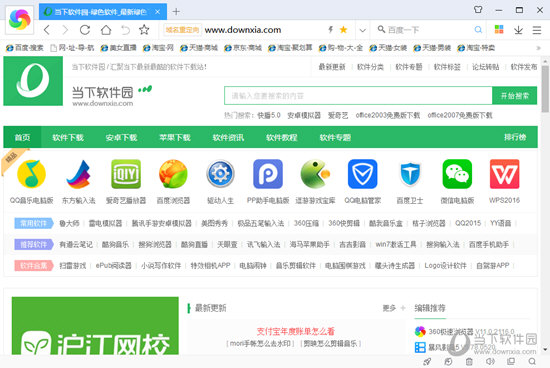Image resolution: width=550 pixels, height=368 pixels.
Task: Click the yellow favorite star in address bar
Action: point(343,30)
